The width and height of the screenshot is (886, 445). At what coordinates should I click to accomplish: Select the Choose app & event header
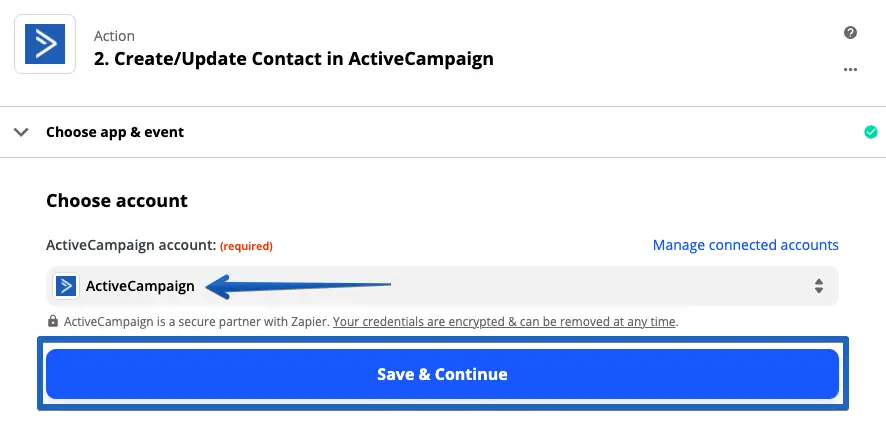(x=115, y=132)
